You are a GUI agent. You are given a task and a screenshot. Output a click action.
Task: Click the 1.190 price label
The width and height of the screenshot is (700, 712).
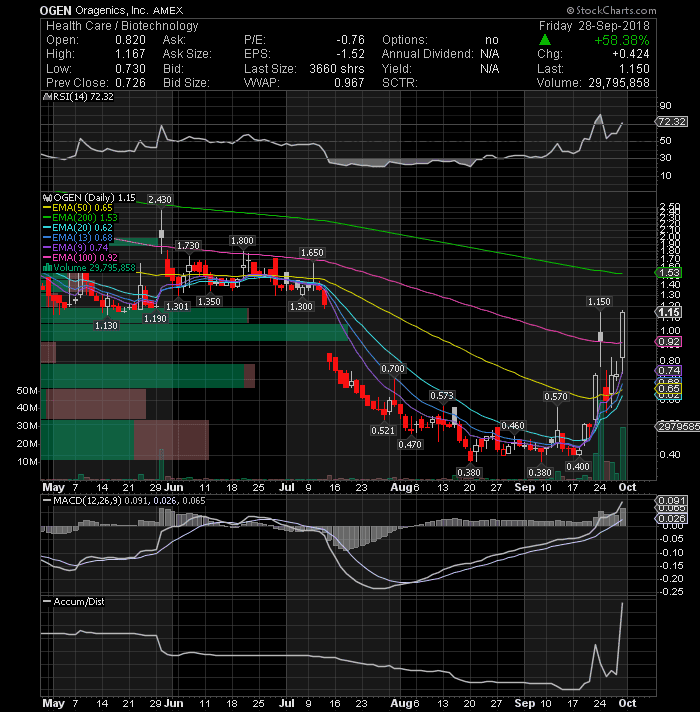click(x=155, y=319)
